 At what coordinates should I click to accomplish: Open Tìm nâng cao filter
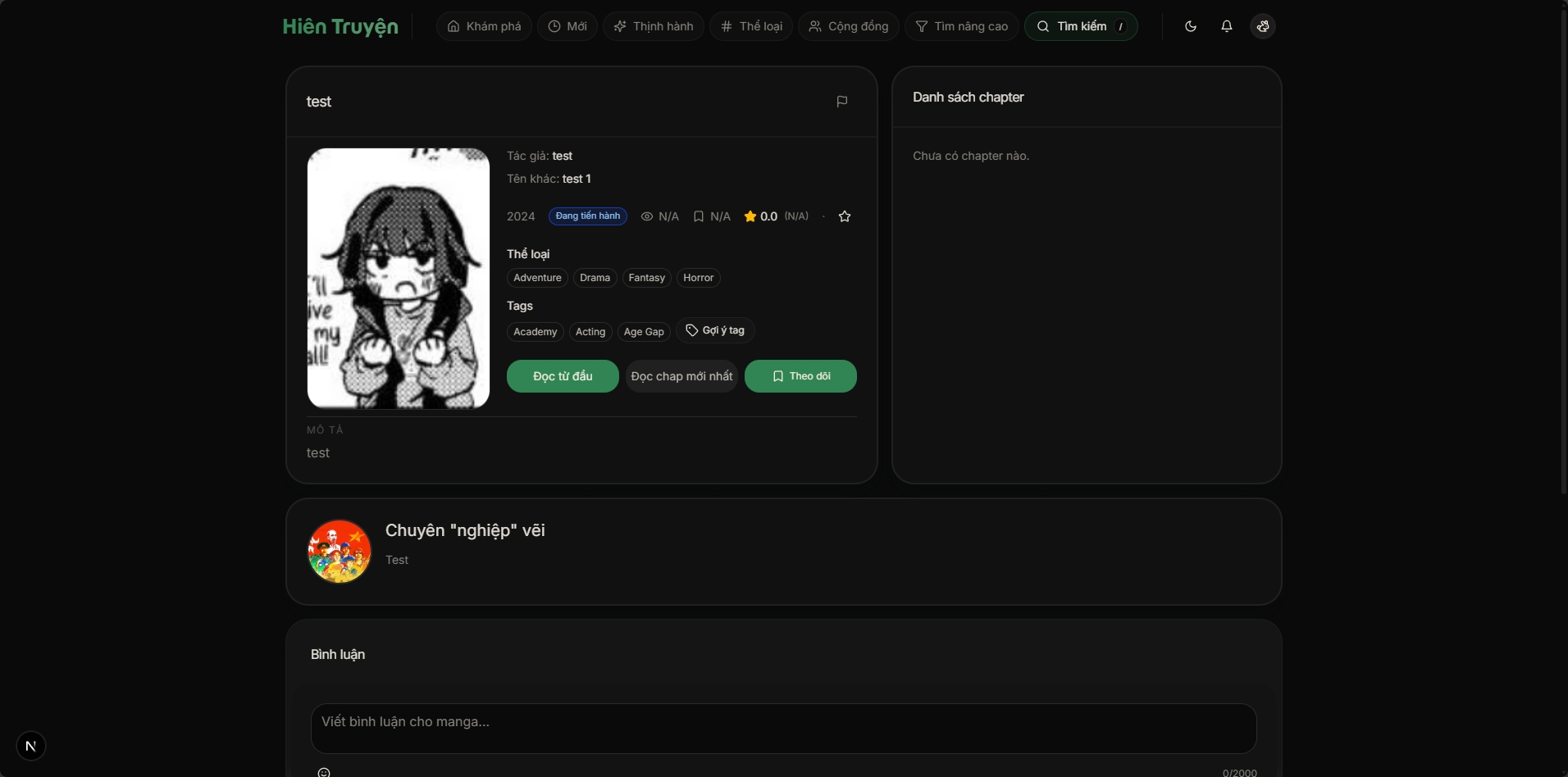[962, 26]
